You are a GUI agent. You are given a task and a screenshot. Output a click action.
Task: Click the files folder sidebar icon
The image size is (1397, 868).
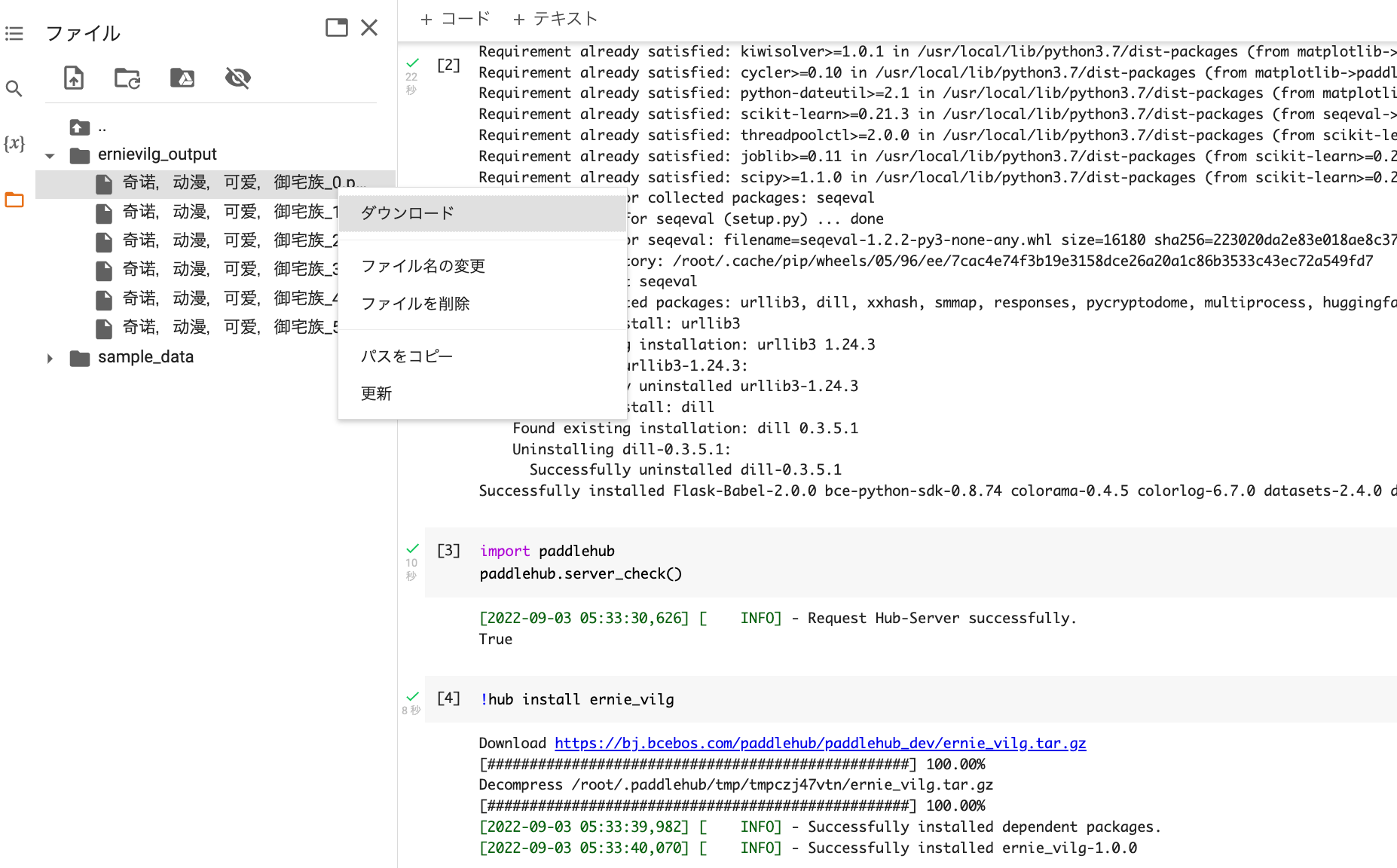point(14,200)
